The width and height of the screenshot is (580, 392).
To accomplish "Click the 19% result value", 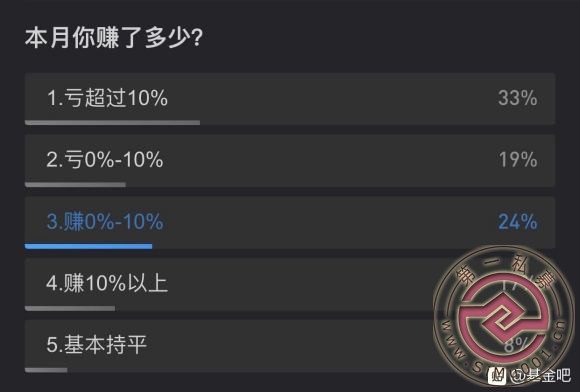I will click(518, 160).
